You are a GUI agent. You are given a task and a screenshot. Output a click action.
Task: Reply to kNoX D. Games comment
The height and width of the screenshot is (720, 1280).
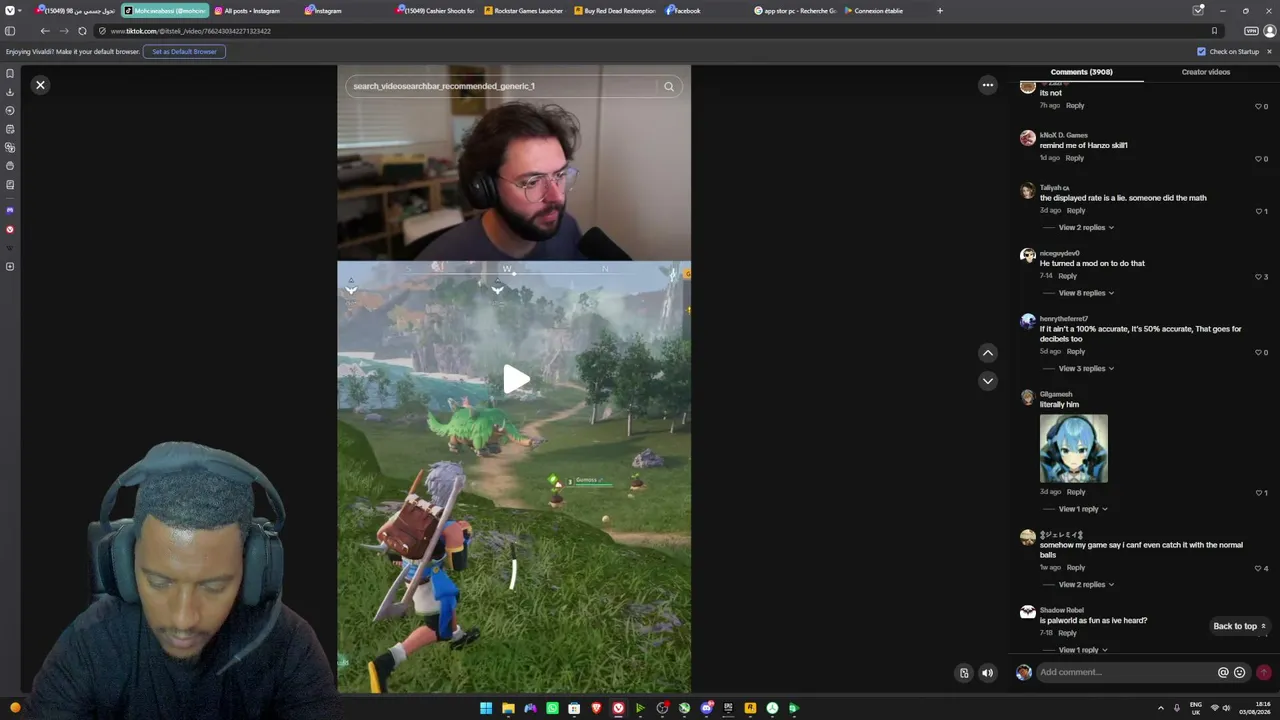[x=1075, y=158]
